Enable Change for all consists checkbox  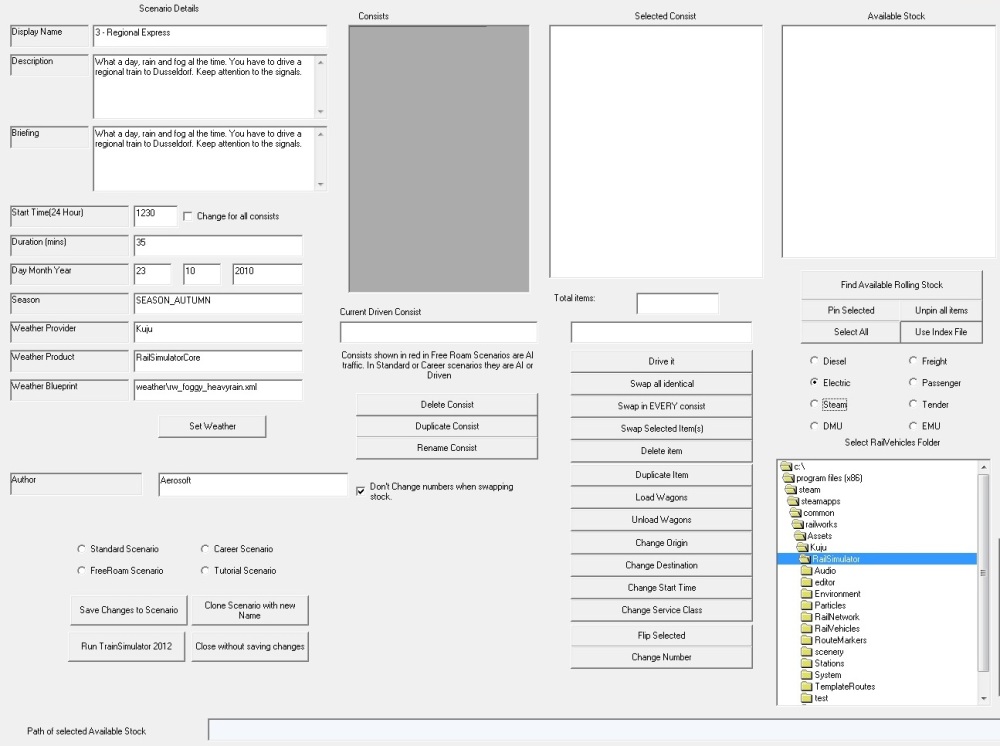[x=187, y=216]
